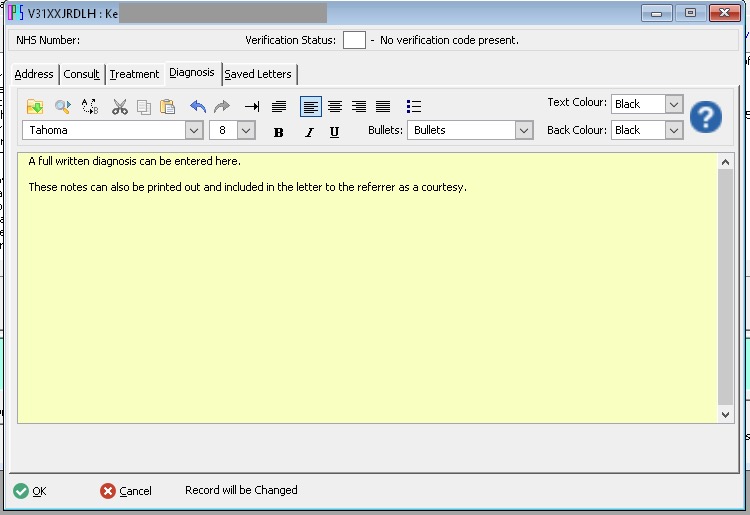Open the Text Colour dropdown
The height and width of the screenshot is (515, 750).
(x=673, y=104)
